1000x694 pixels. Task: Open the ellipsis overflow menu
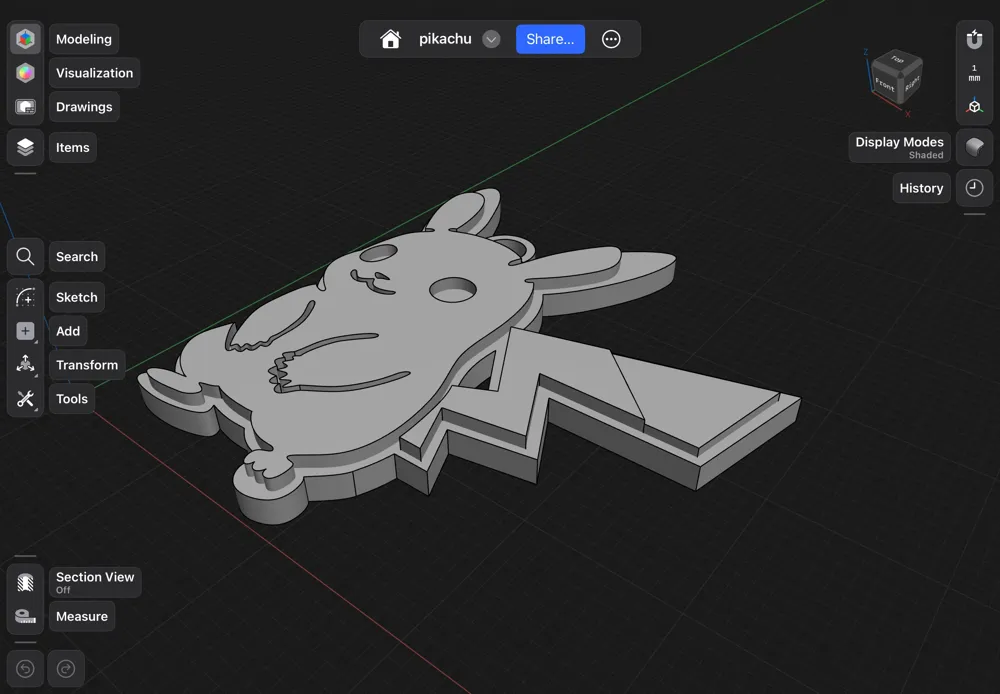(x=611, y=39)
